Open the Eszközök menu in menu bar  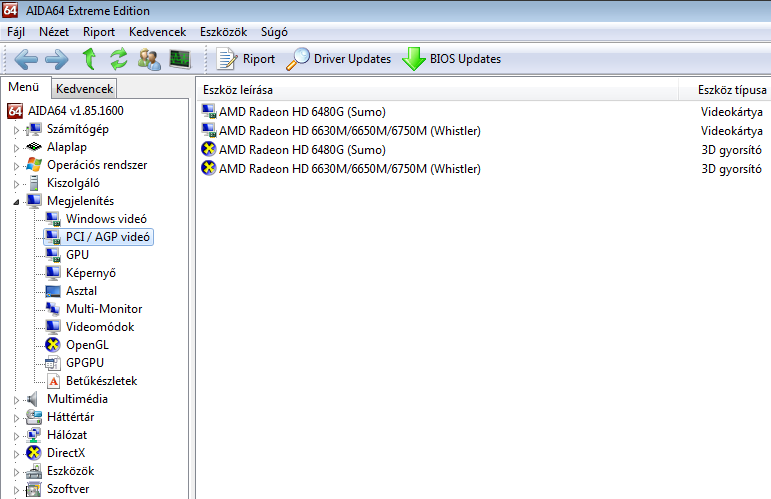click(x=223, y=32)
